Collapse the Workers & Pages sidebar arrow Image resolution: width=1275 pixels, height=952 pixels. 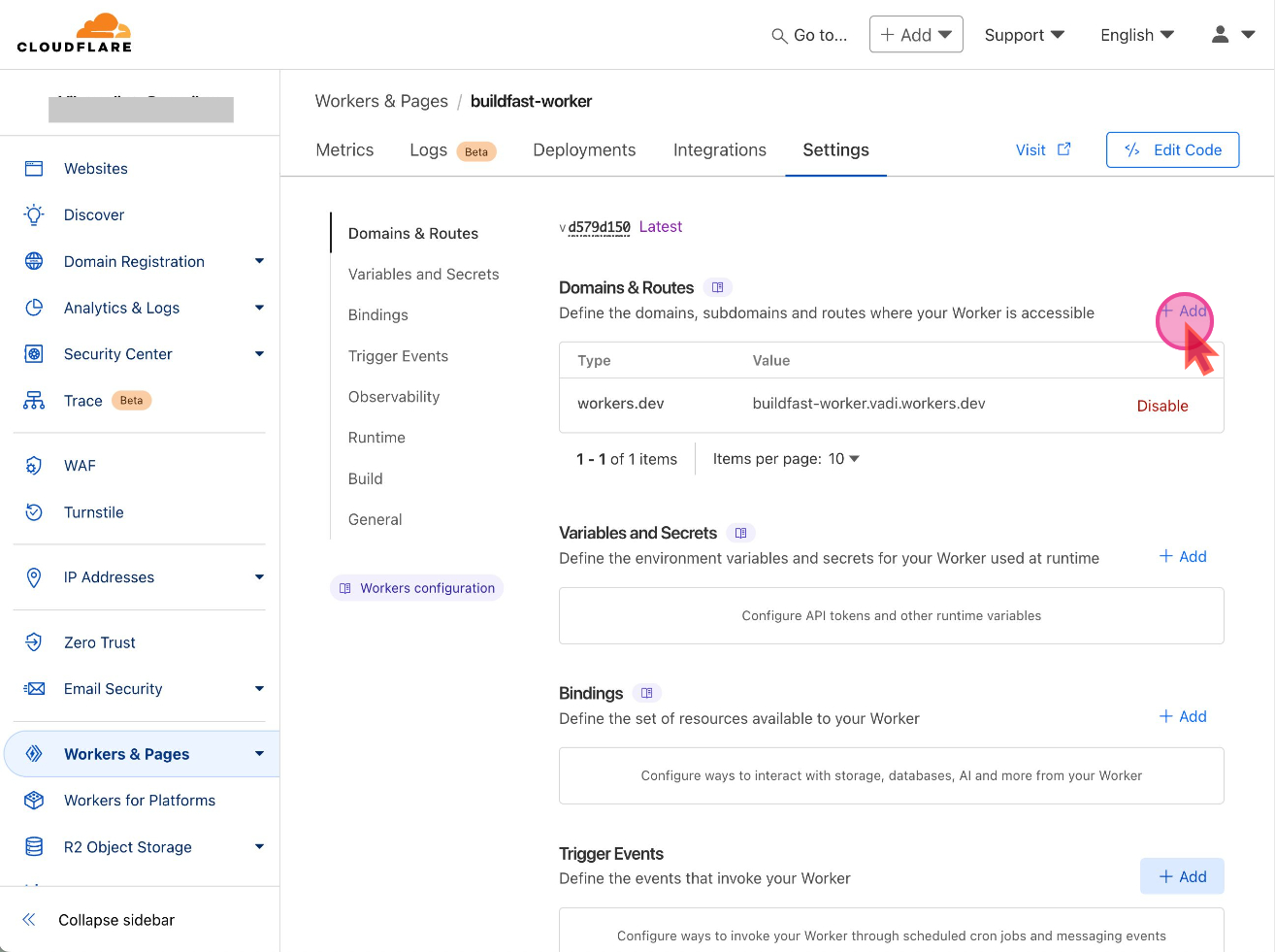tap(259, 754)
